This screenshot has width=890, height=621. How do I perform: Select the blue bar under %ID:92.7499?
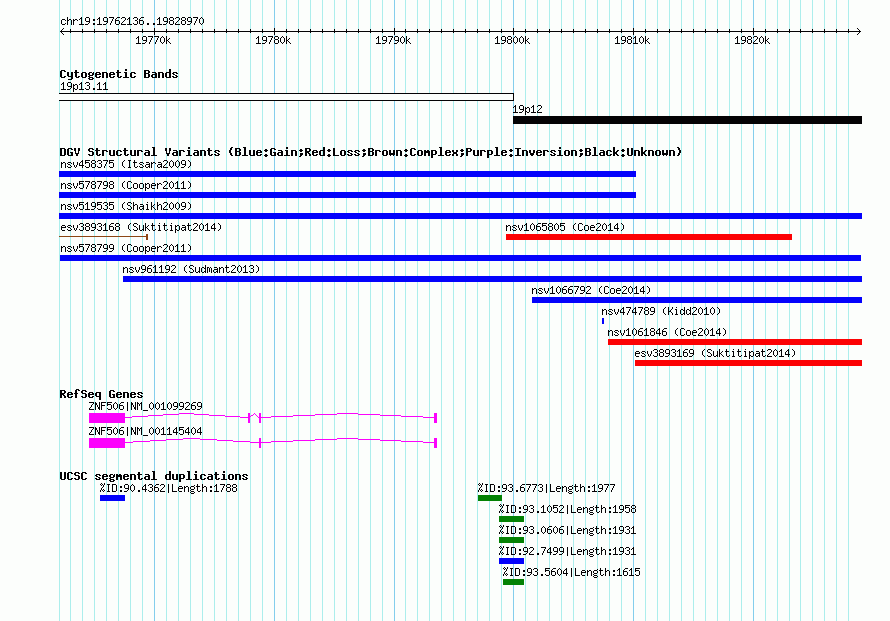[511, 561]
